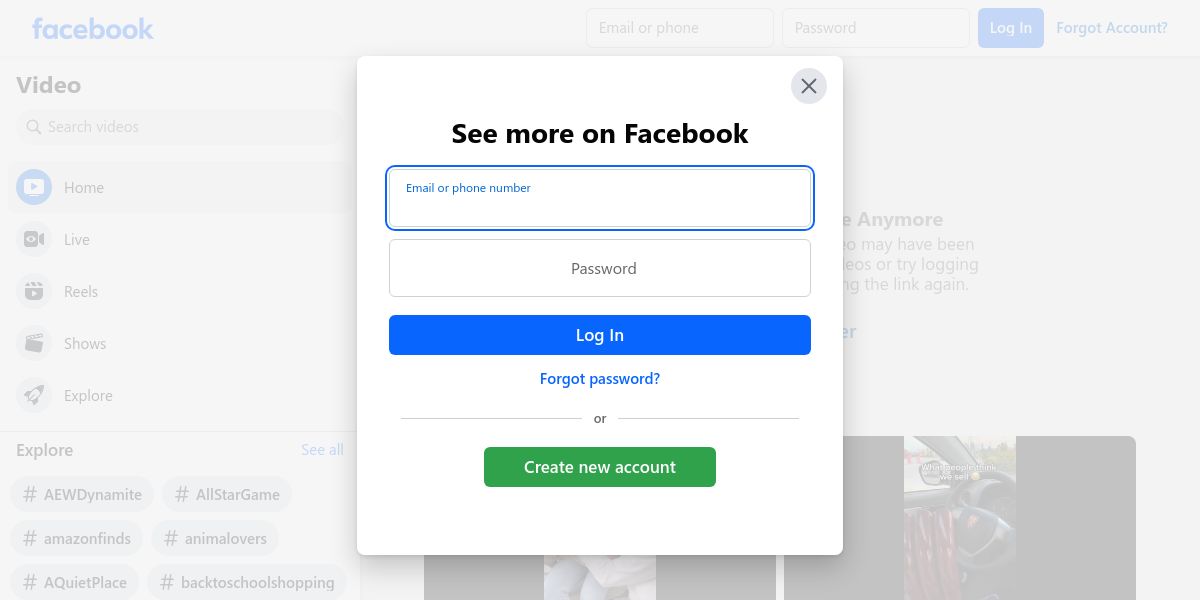Click See all next to Explore
The width and height of the screenshot is (1200, 600).
point(322,450)
